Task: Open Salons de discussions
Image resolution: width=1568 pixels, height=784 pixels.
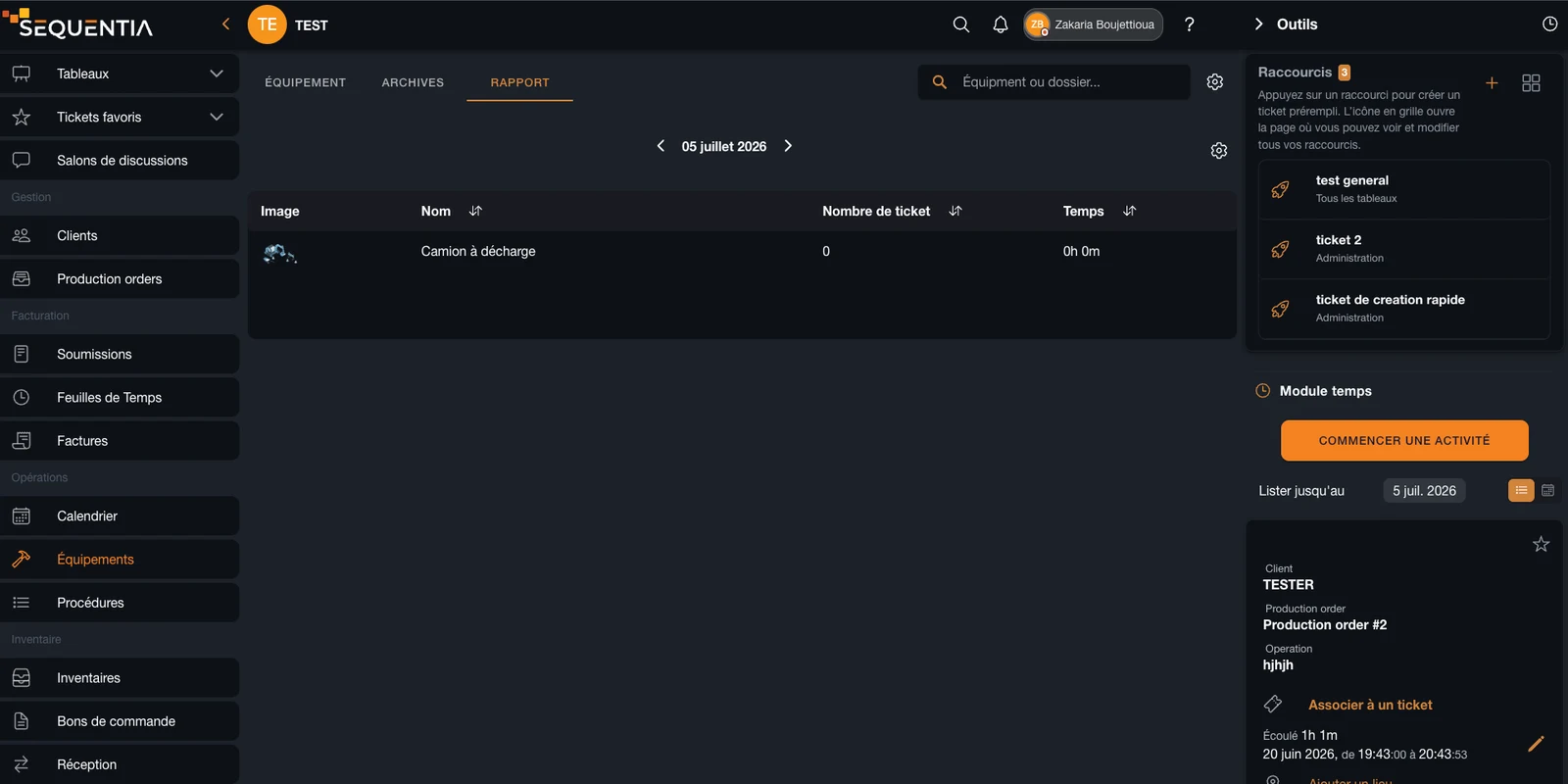Action: tap(120, 160)
